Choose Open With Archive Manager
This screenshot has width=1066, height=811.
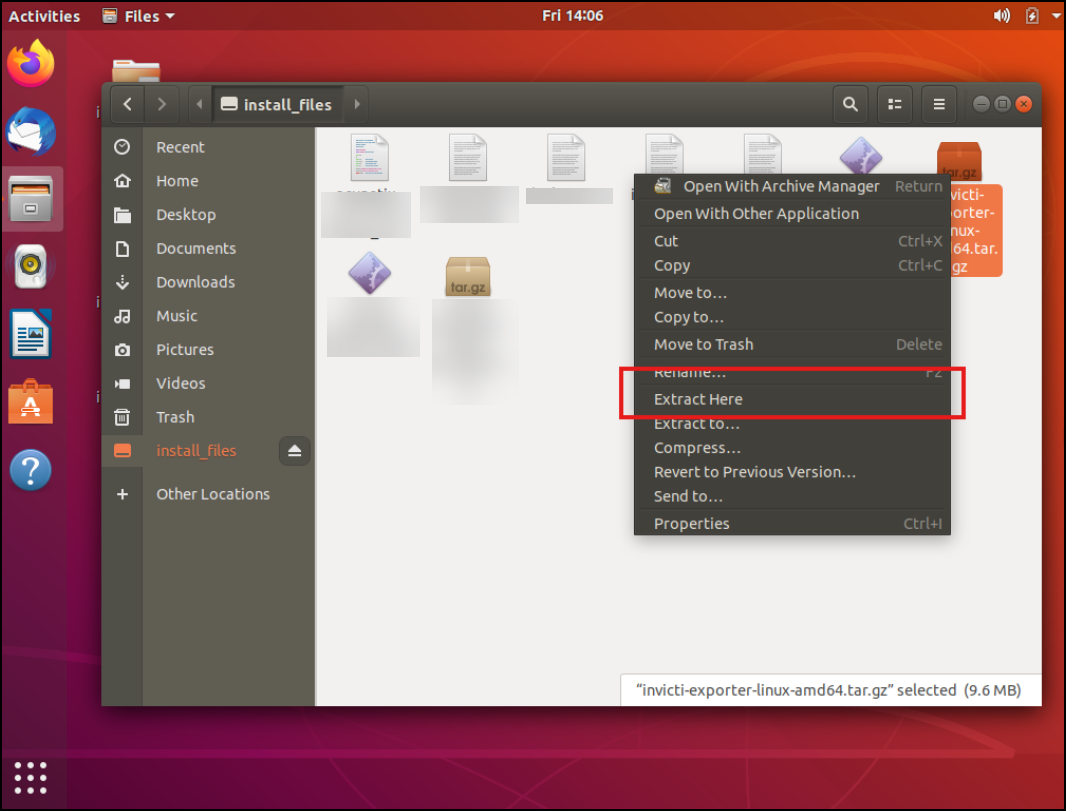(781, 186)
